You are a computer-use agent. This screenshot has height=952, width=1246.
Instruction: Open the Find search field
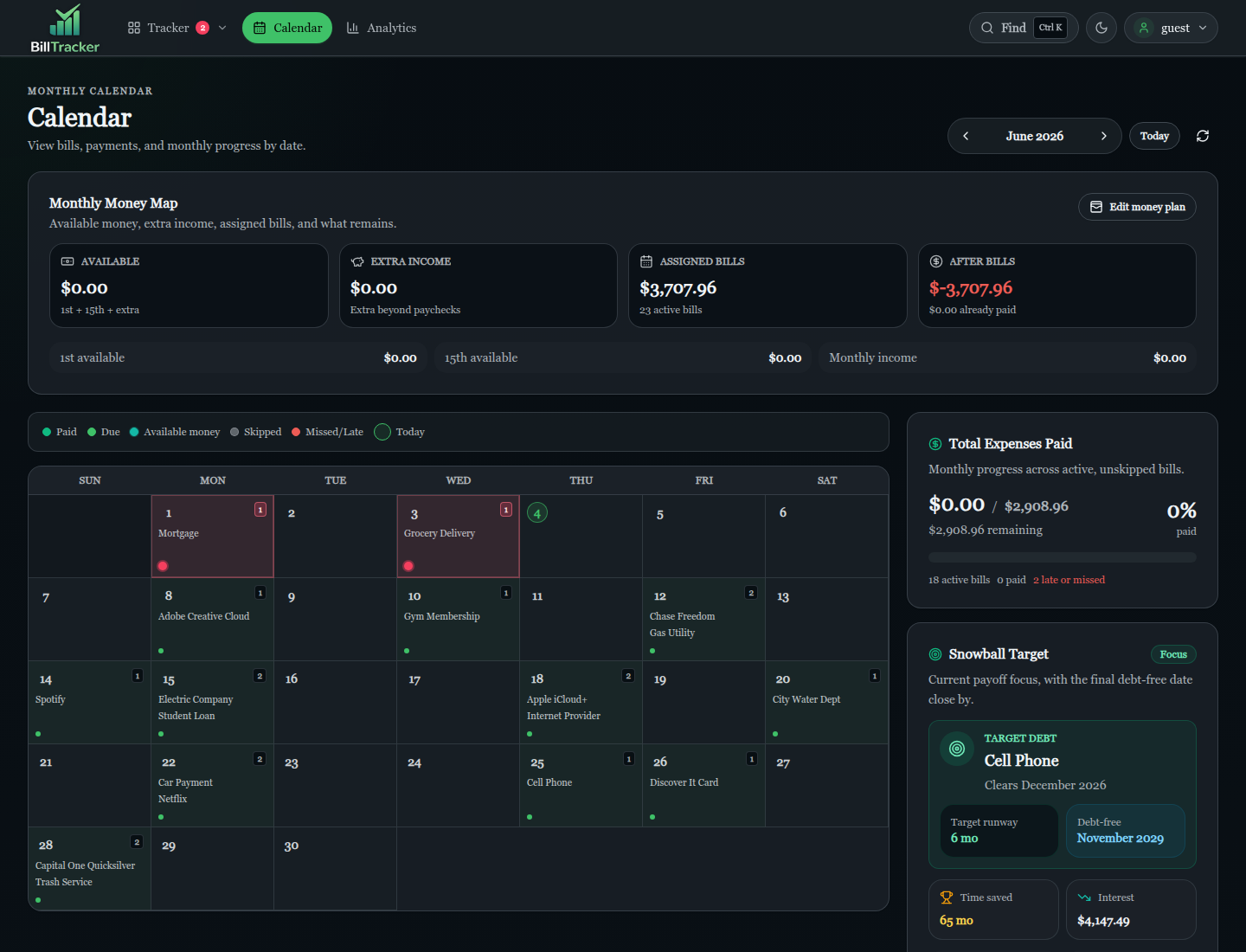(x=1024, y=28)
